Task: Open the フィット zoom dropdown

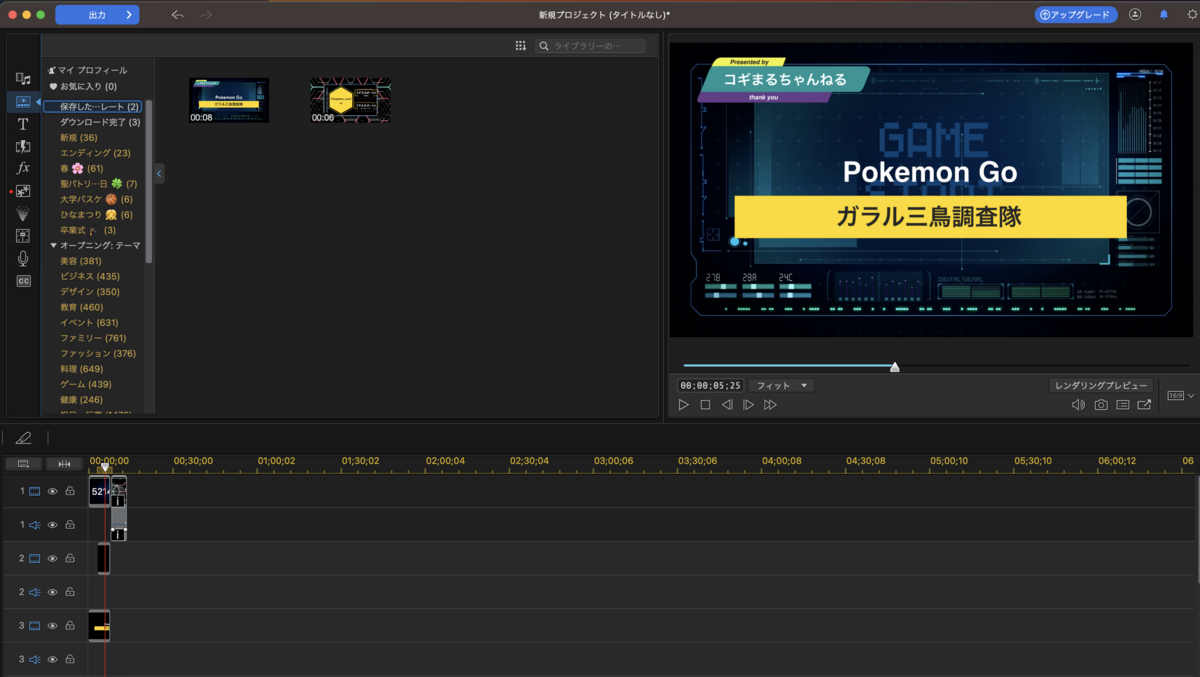Action: [782, 385]
